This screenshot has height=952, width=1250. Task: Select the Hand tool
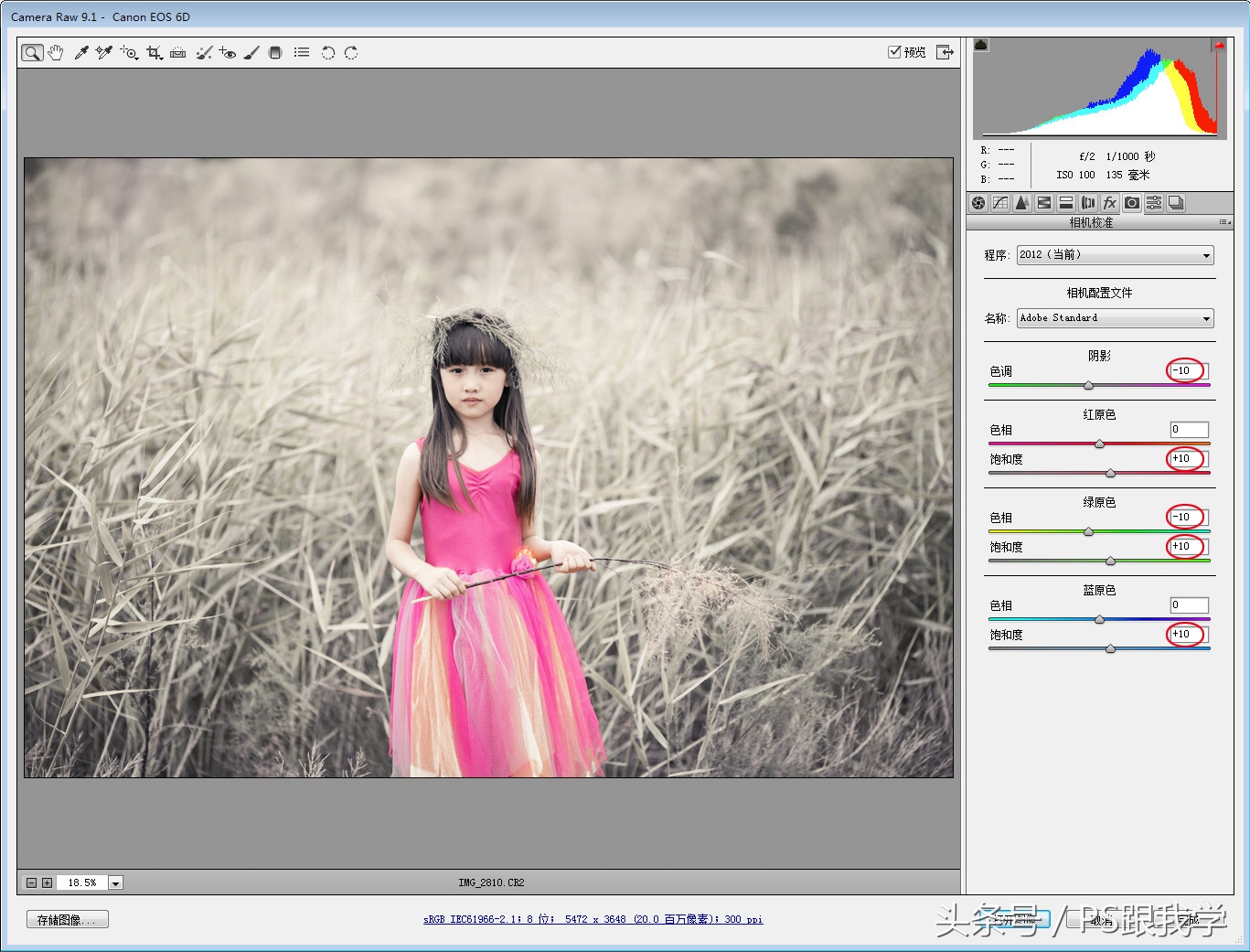tap(56, 53)
